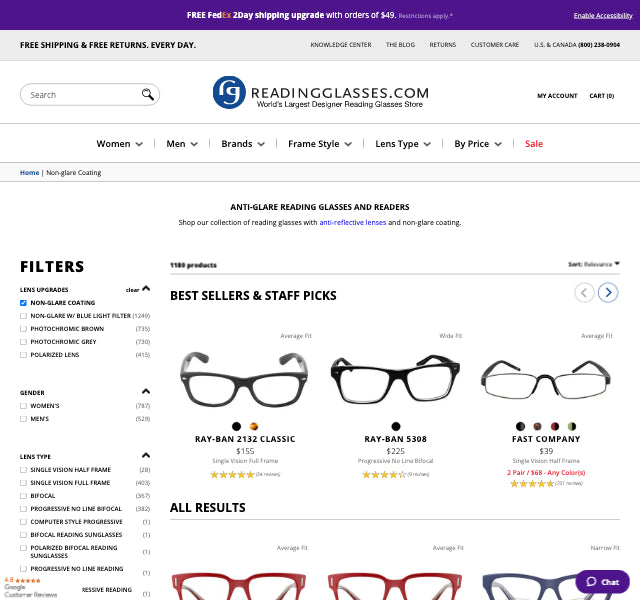
Task: Go to next best sellers slide
Action: click(x=608, y=292)
